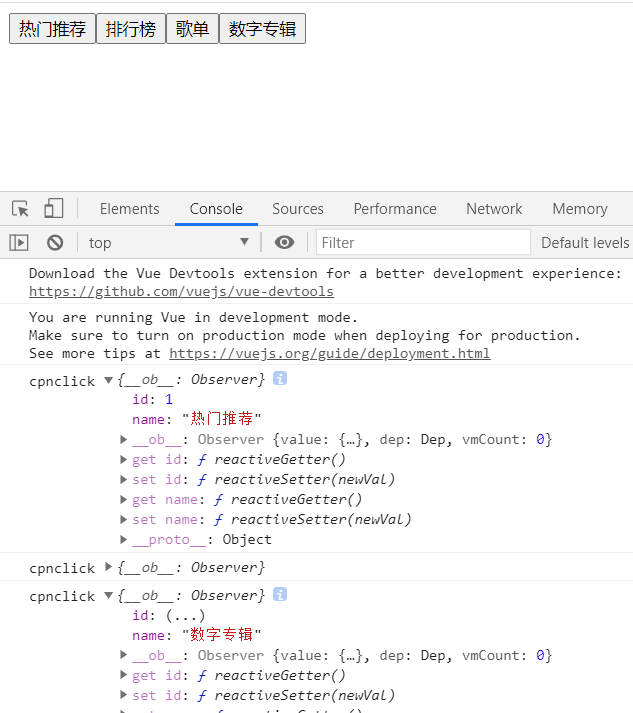
Task: Switch to the Console tab
Action: click(x=216, y=209)
